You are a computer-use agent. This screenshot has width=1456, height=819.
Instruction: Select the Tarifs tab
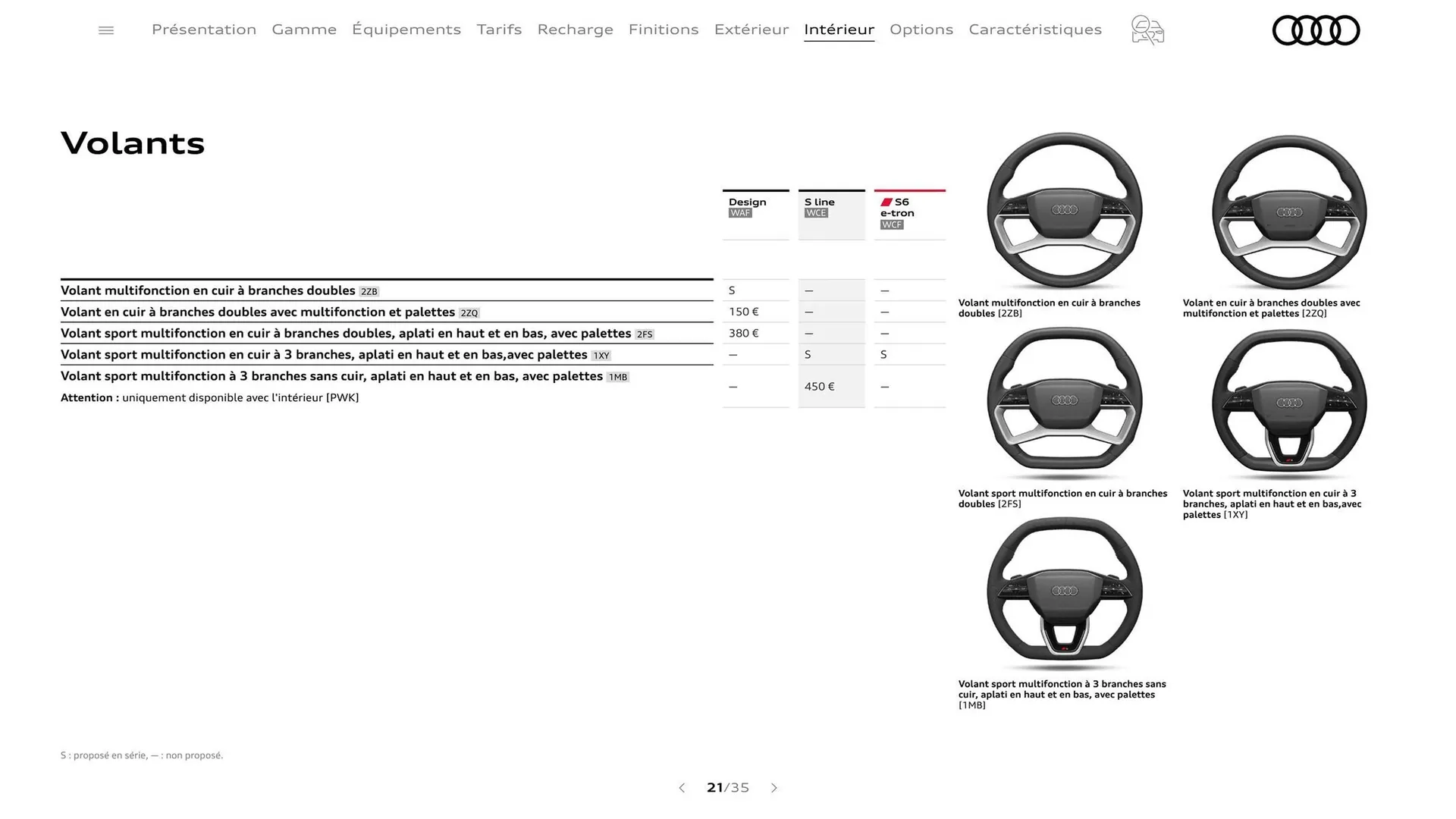click(x=499, y=30)
